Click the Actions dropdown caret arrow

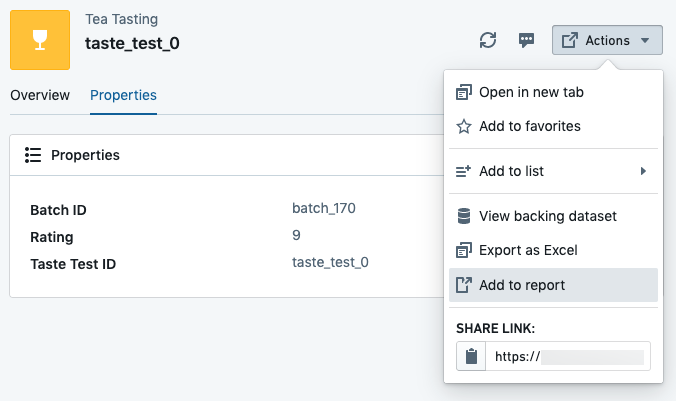pos(645,41)
